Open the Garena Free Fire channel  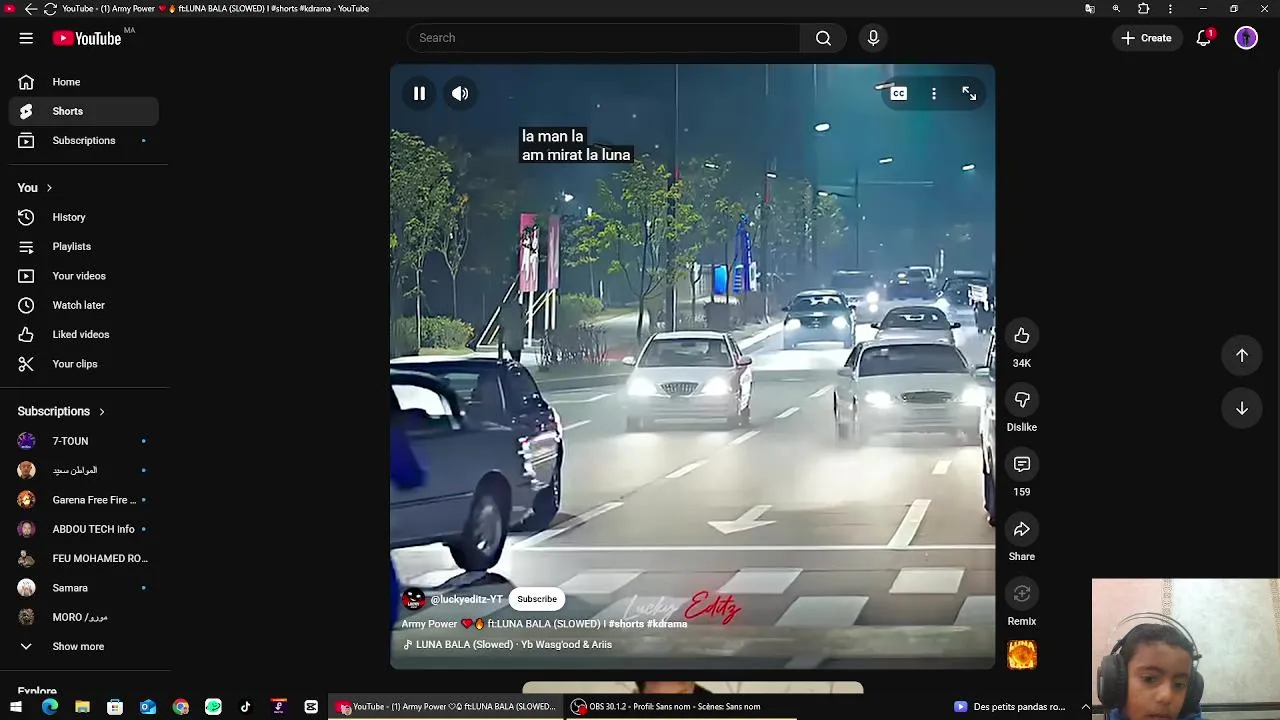point(84,500)
